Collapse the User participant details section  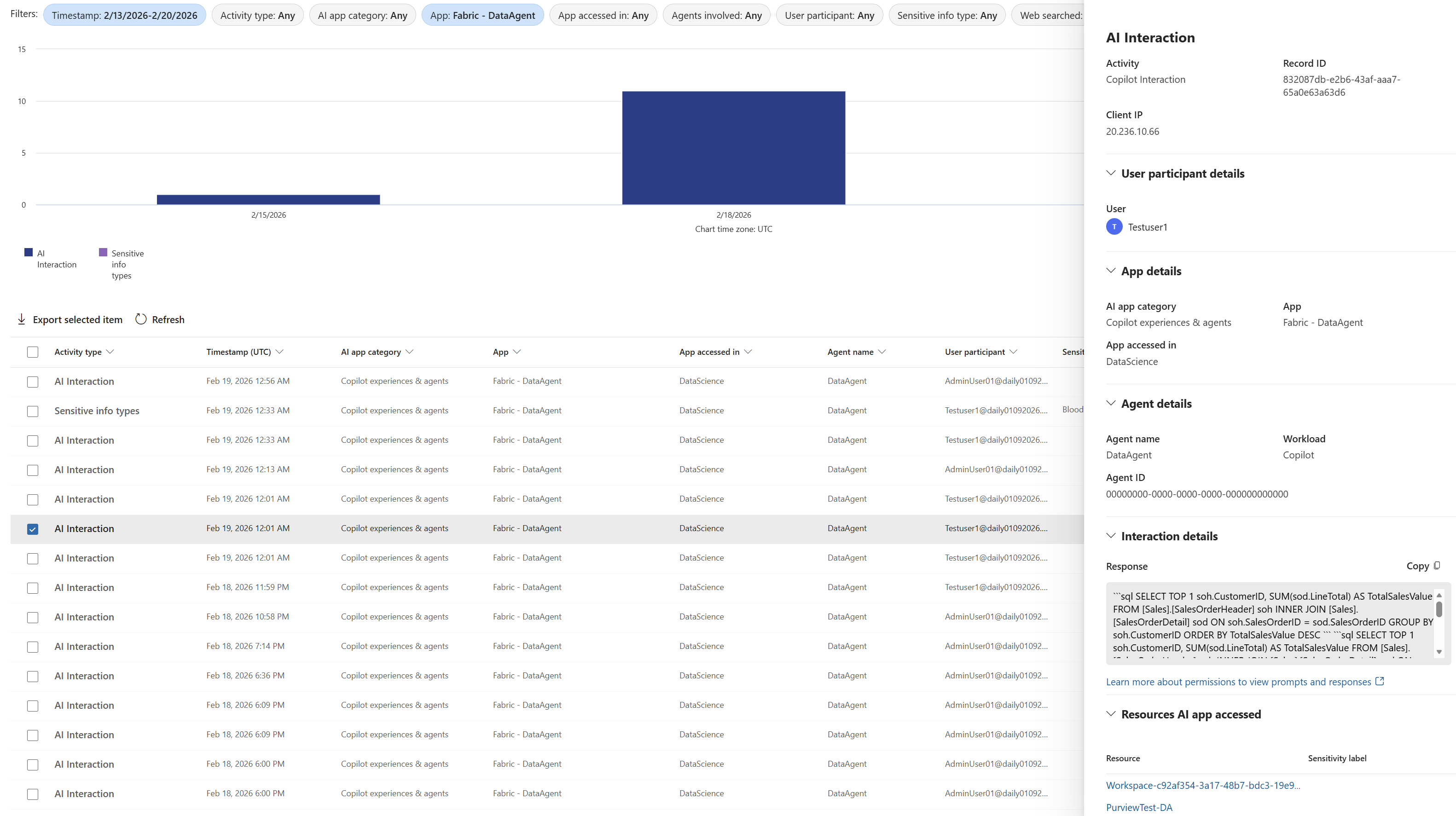click(x=1111, y=173)
